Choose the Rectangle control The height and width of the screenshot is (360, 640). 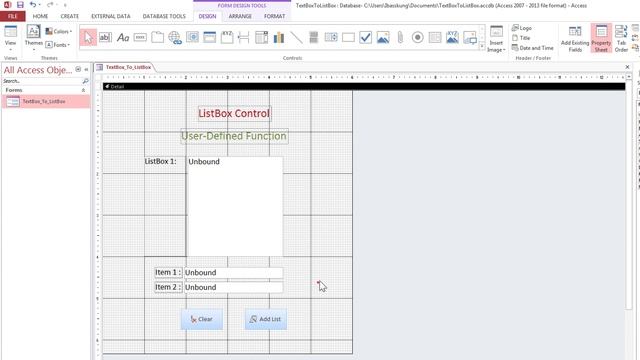348,38
